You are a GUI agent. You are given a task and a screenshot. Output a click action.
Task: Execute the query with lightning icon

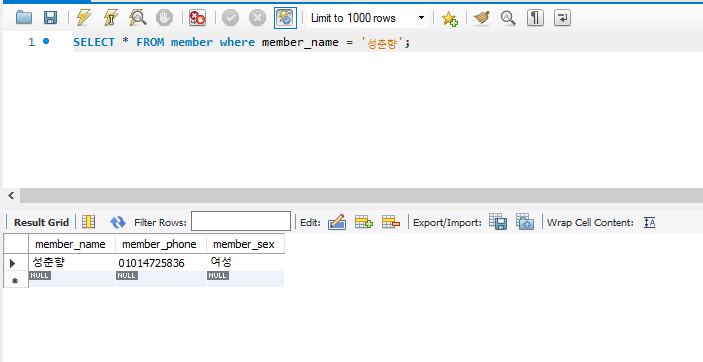click(x=83, y=18)
